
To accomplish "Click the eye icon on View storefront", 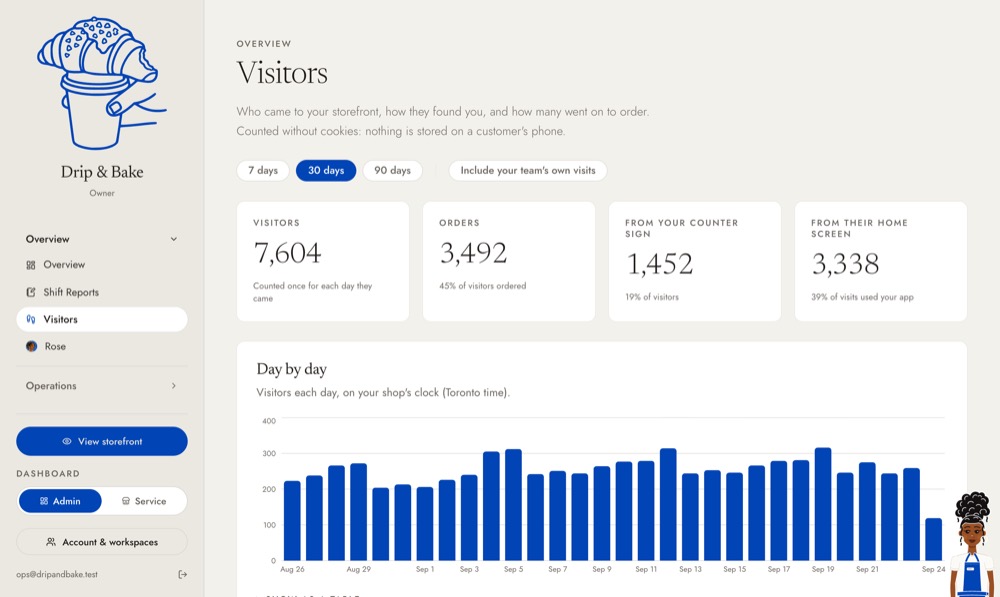I will (x=66, y=441).
